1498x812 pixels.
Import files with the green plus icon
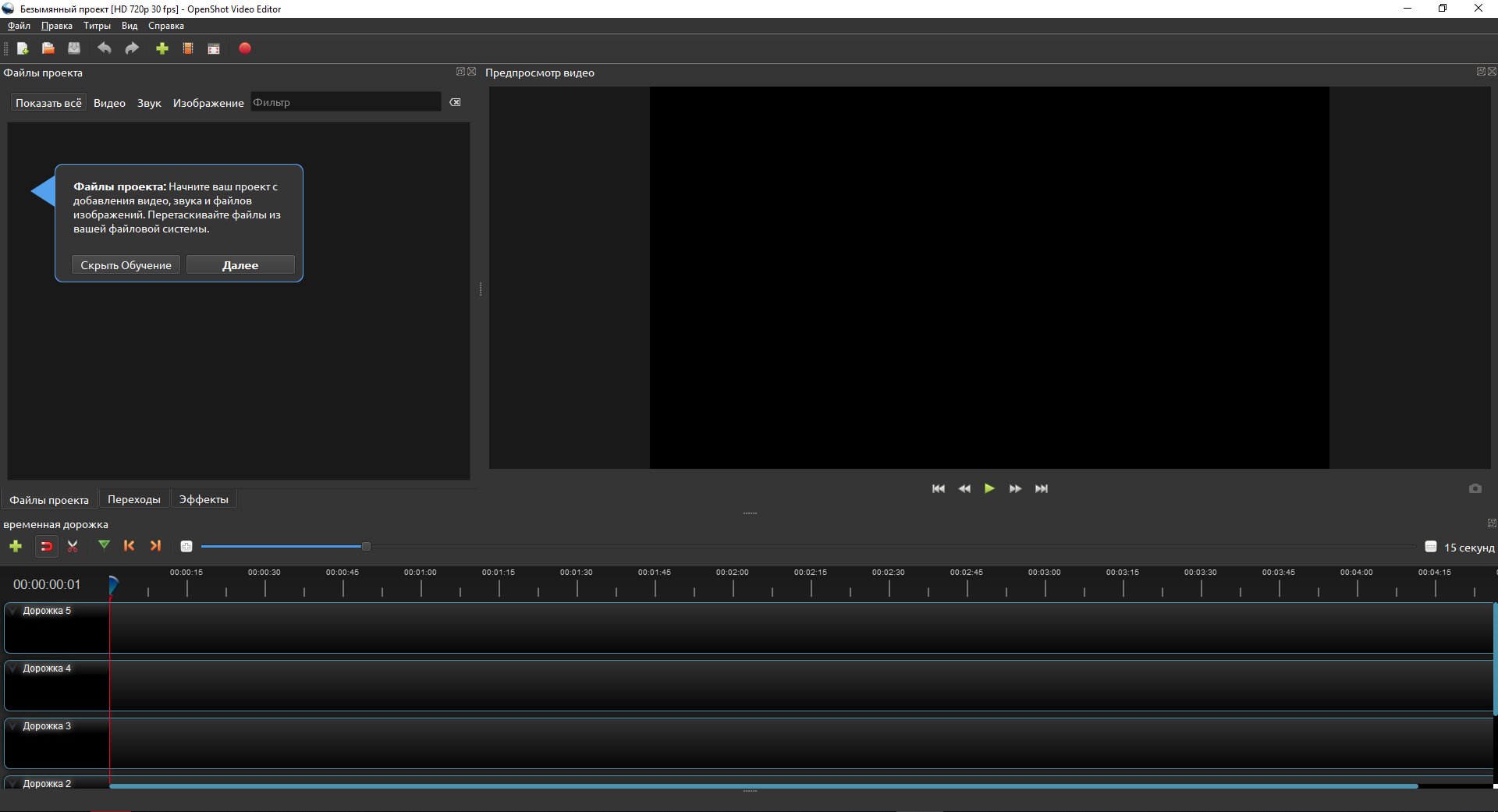[162, 48]
